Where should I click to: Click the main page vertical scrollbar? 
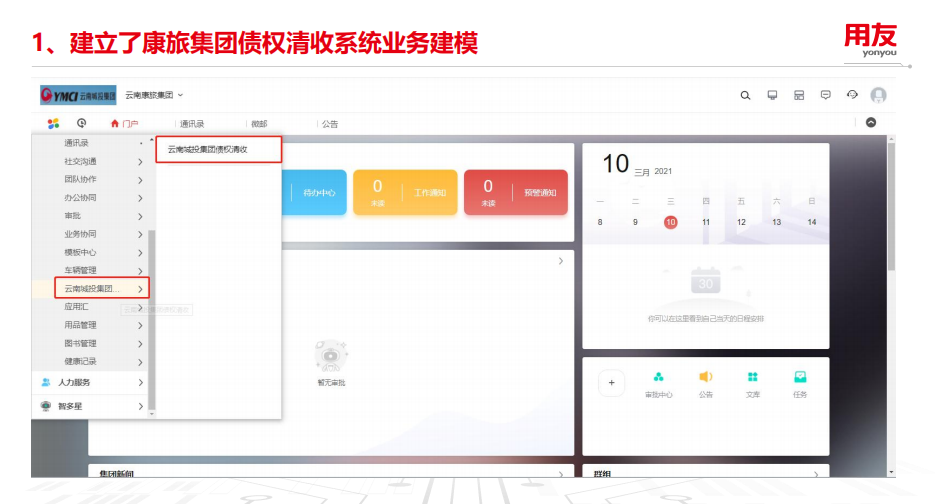point(891,206)
